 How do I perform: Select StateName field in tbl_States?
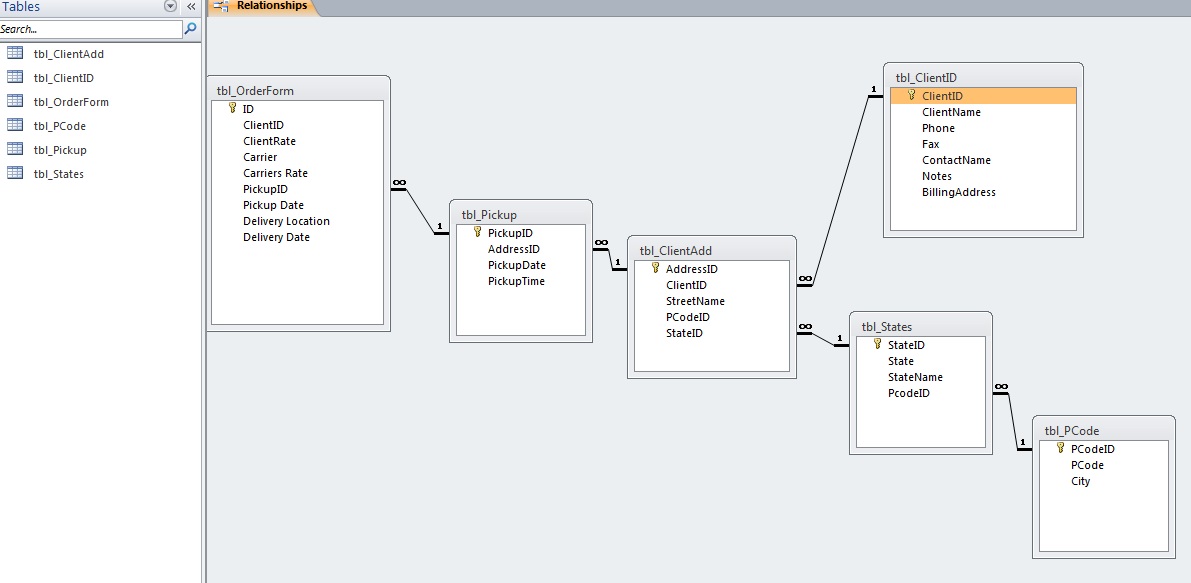[x=921, y=377]
